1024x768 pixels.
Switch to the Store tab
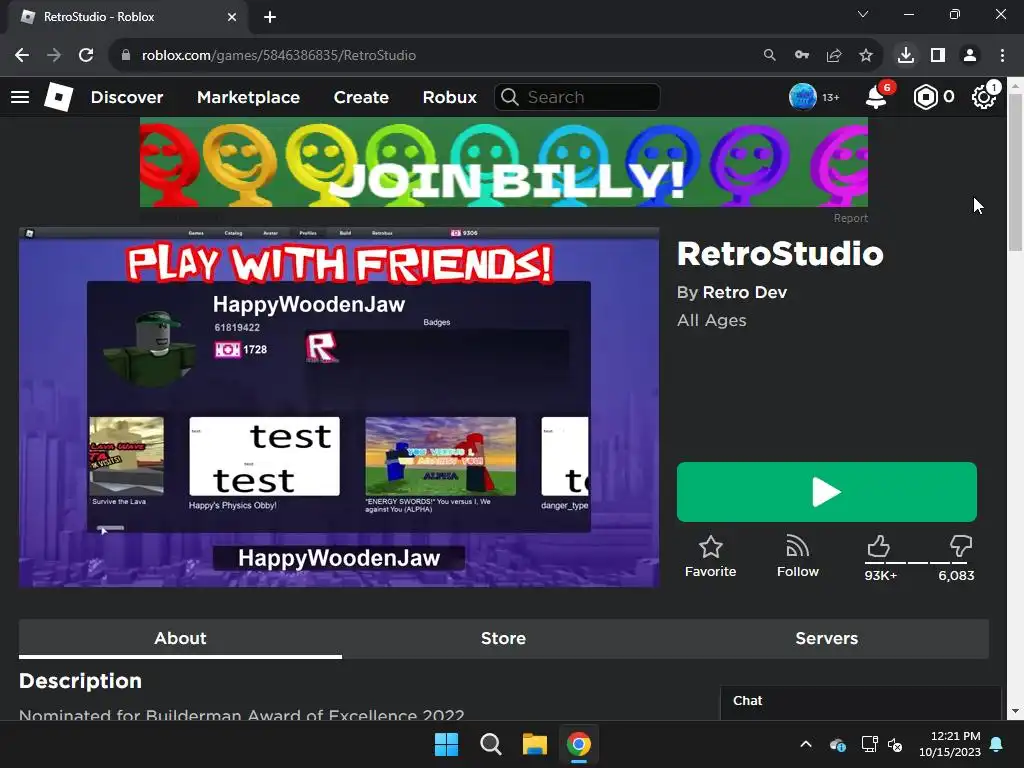click(x=503, y=638)
